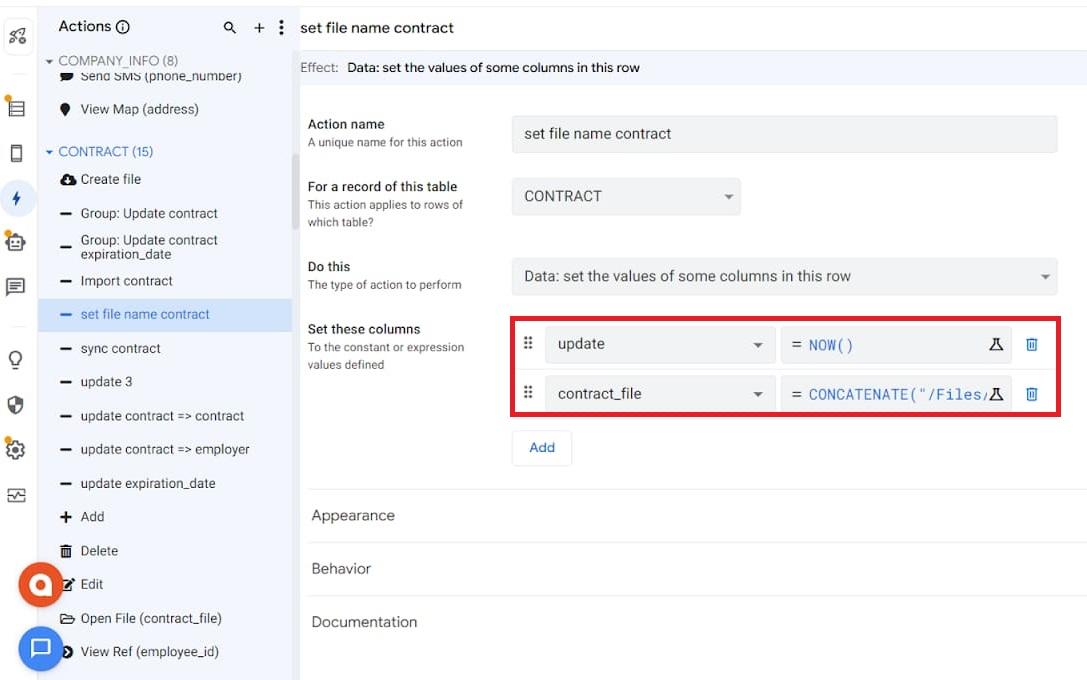Select the sync contract action
The height and width of the screenshot is (680, 1087).
coord(120,349)
